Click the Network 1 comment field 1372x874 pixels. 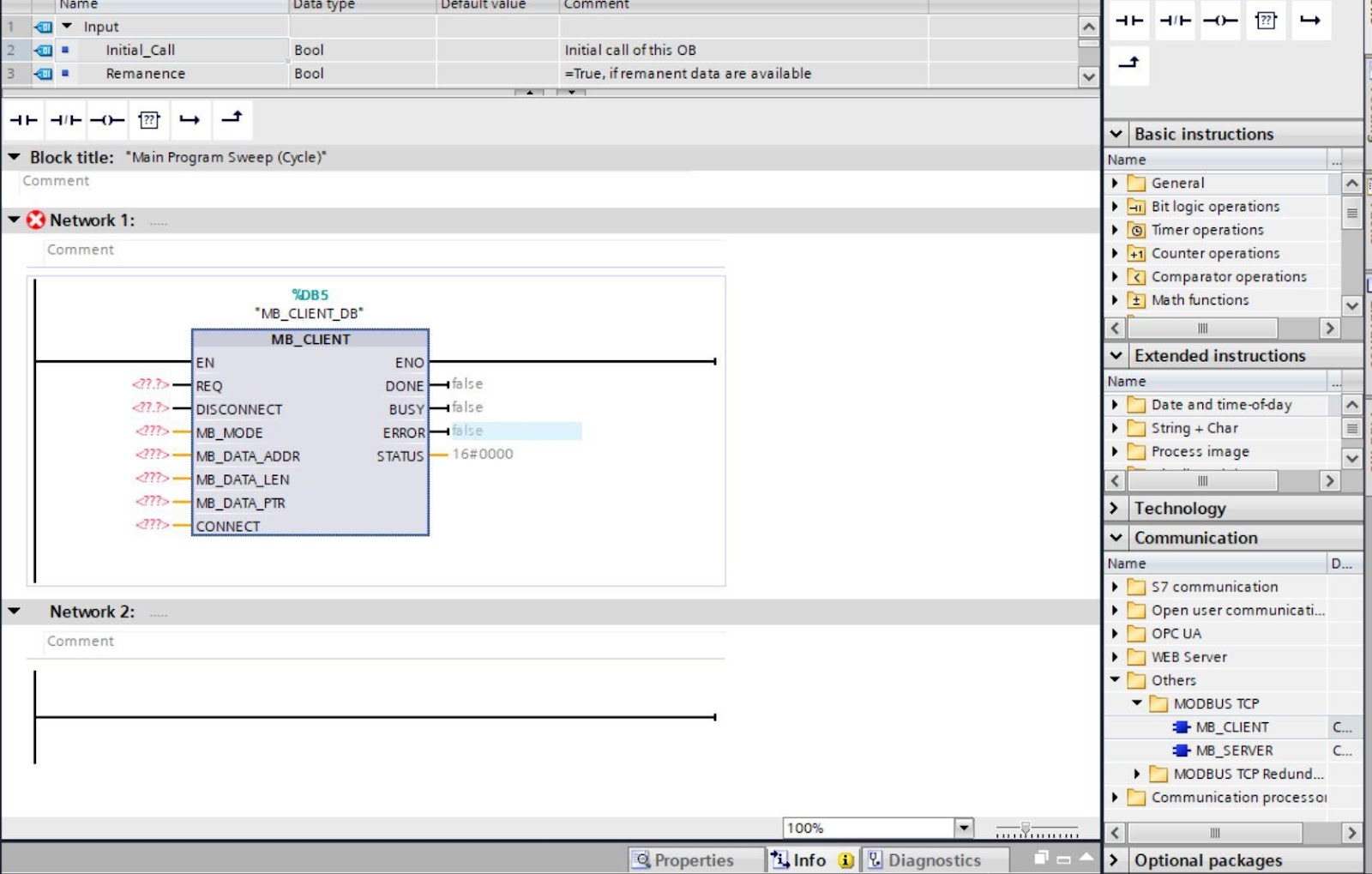point(81,250)
